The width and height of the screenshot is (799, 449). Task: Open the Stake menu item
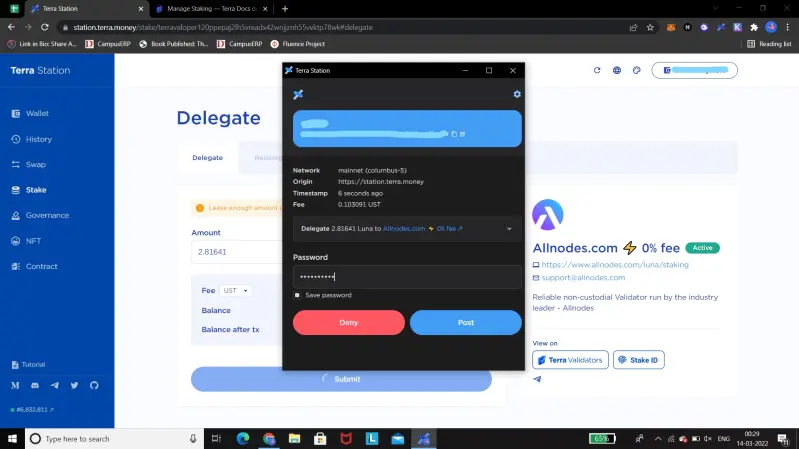(x=36, y=190)
